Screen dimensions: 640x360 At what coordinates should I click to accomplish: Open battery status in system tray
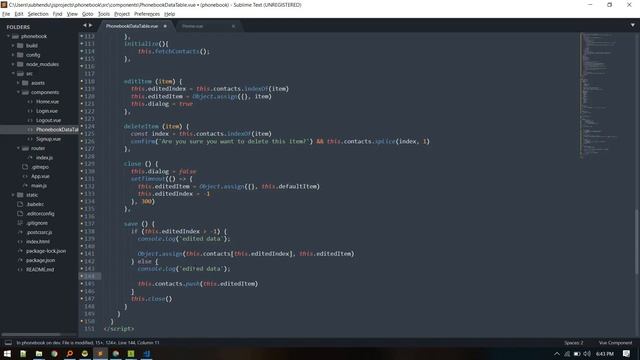(577, 354)
